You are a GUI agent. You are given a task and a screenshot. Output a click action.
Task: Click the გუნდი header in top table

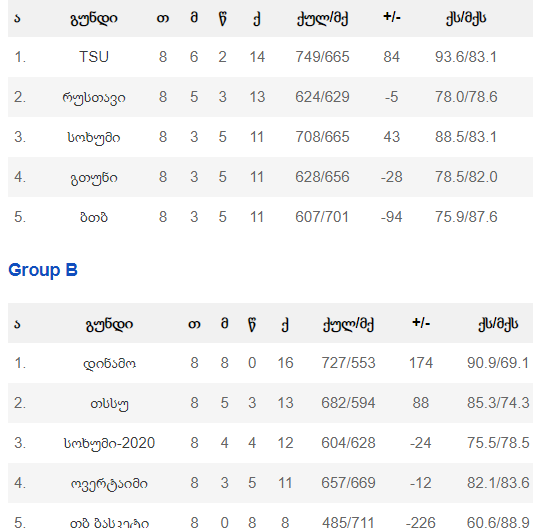94,18
